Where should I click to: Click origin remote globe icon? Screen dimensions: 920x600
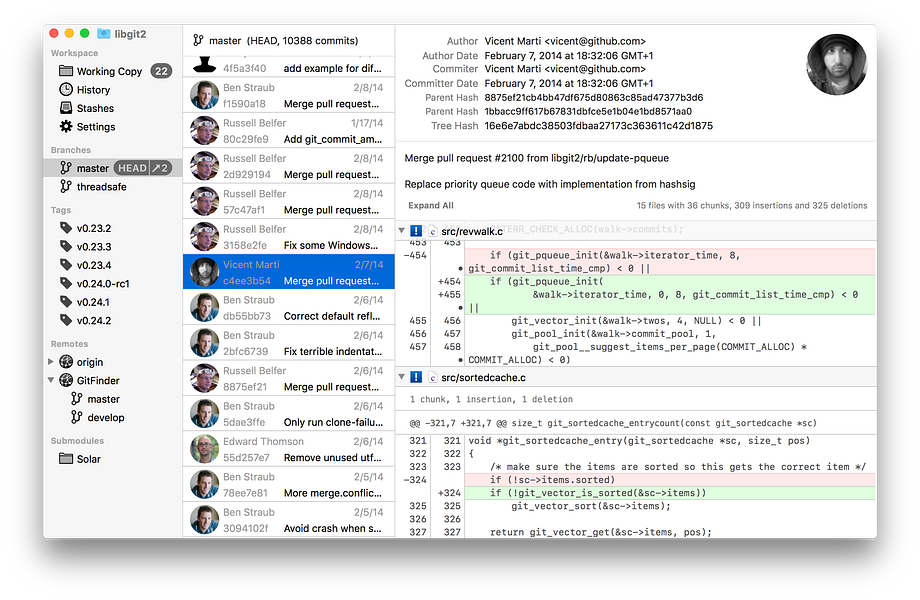click(x=66, y=362)
